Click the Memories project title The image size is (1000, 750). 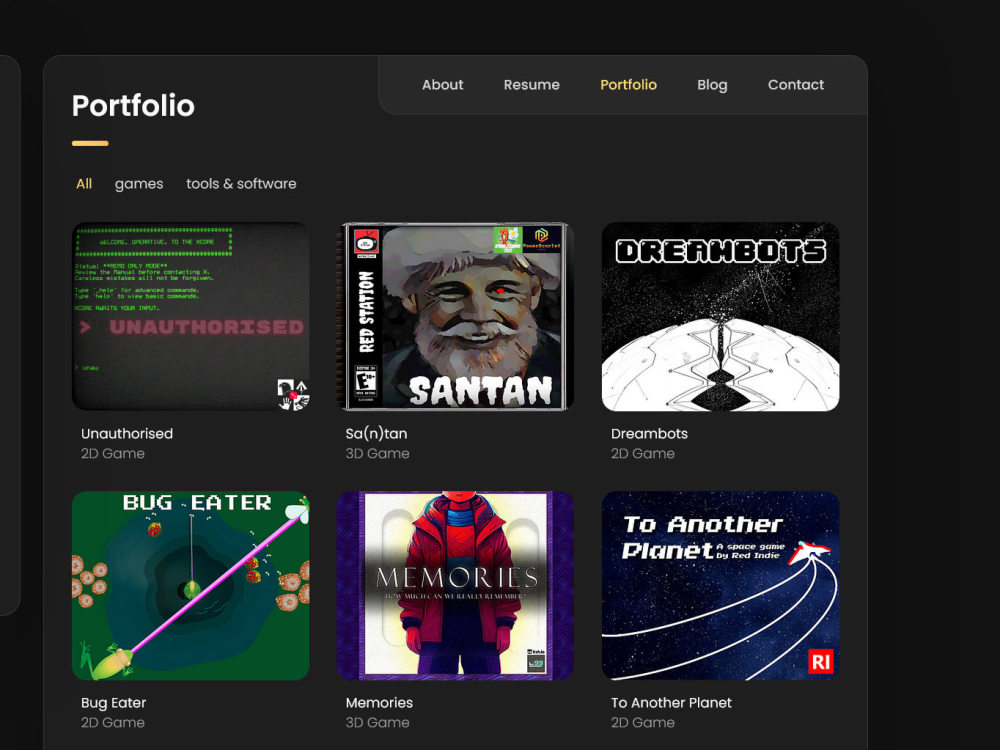pyautogui.click(x=379, y=703)
